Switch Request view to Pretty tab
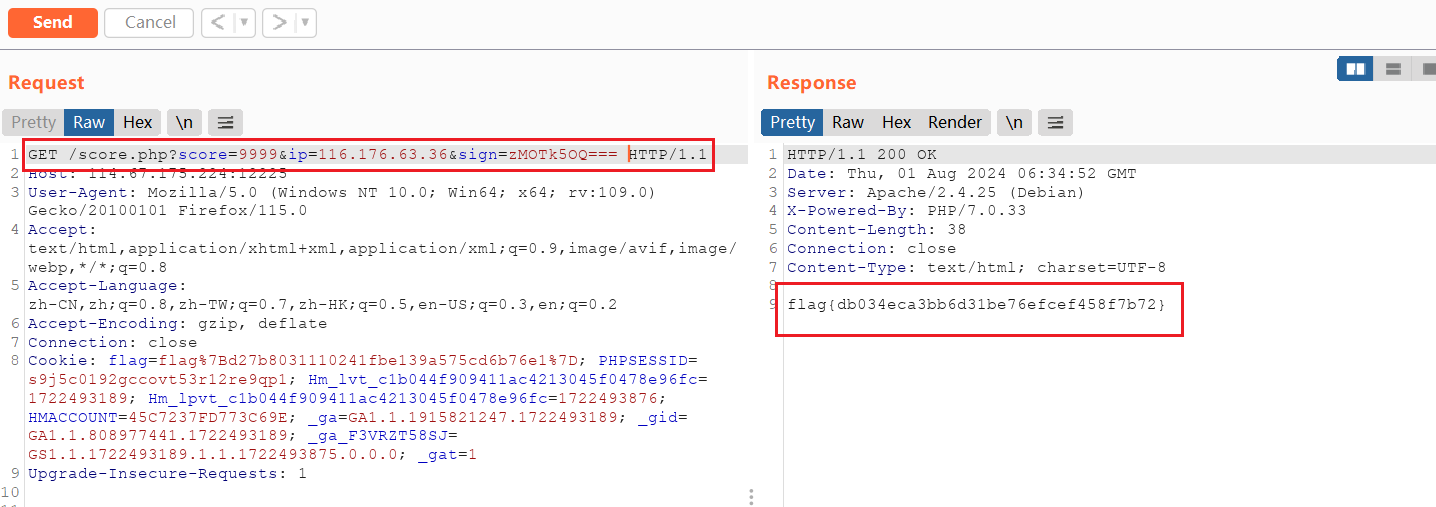This screenshot has height=507, width=1436. tap(34, 122)
